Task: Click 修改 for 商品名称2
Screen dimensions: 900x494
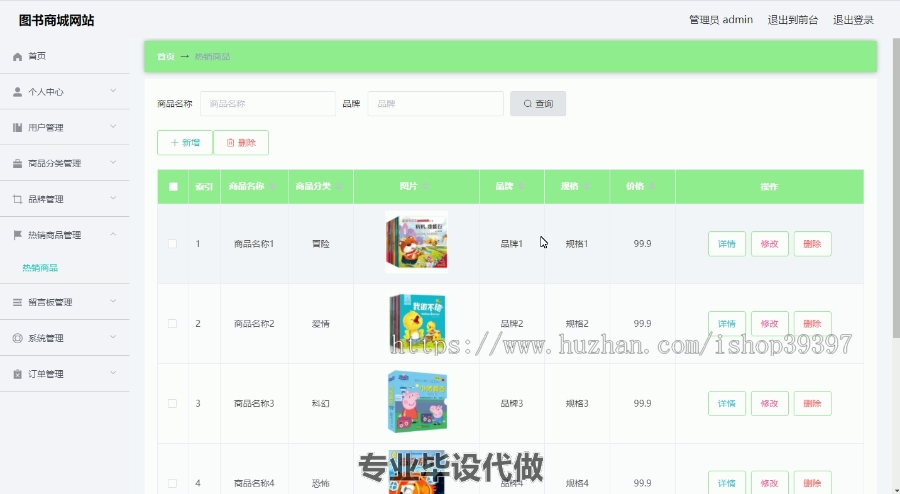Action: point(770,324)
